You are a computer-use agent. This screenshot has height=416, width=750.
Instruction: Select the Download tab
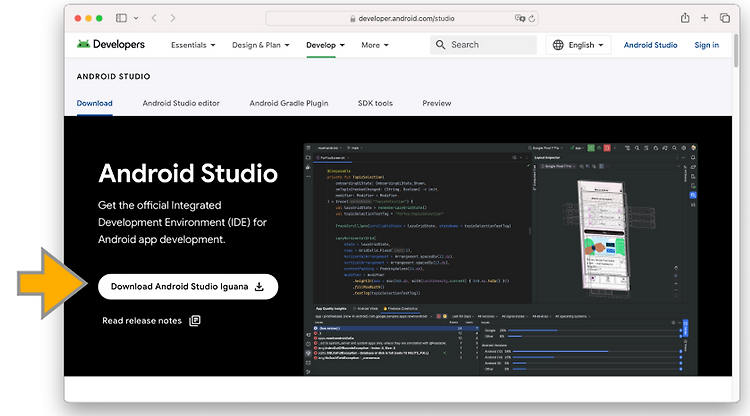(x=95, y=103)
